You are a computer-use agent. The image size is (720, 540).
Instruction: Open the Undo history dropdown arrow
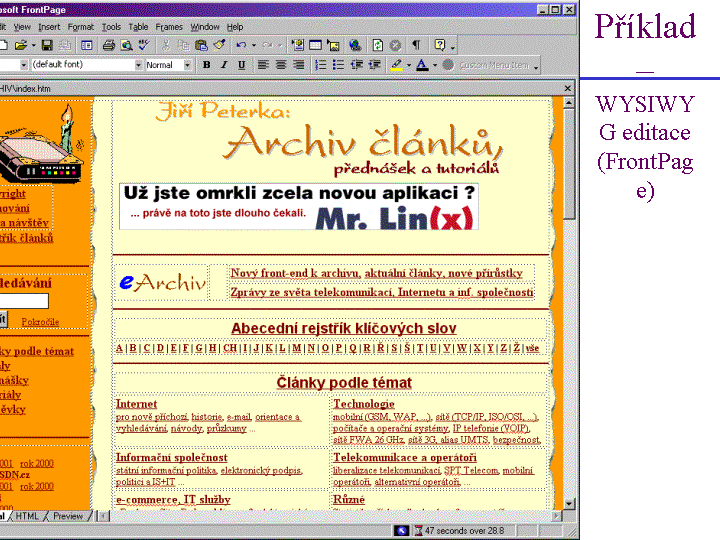[253, 45]
